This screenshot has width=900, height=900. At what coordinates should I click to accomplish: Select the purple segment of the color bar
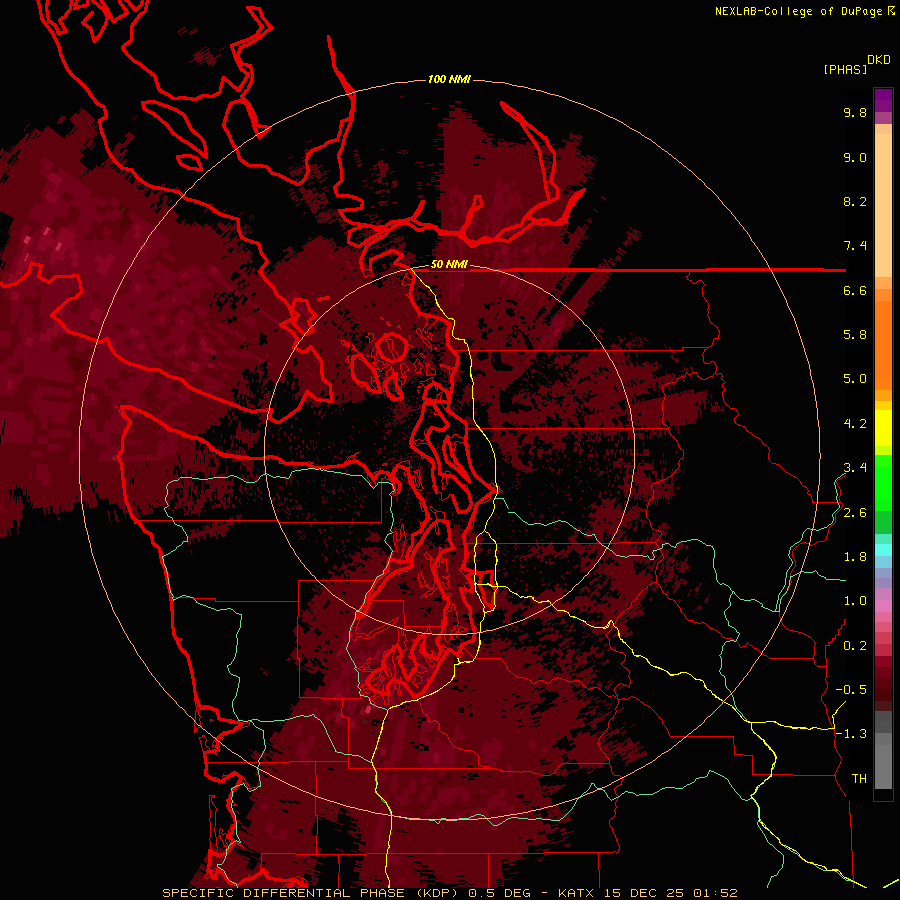point(883,101)
